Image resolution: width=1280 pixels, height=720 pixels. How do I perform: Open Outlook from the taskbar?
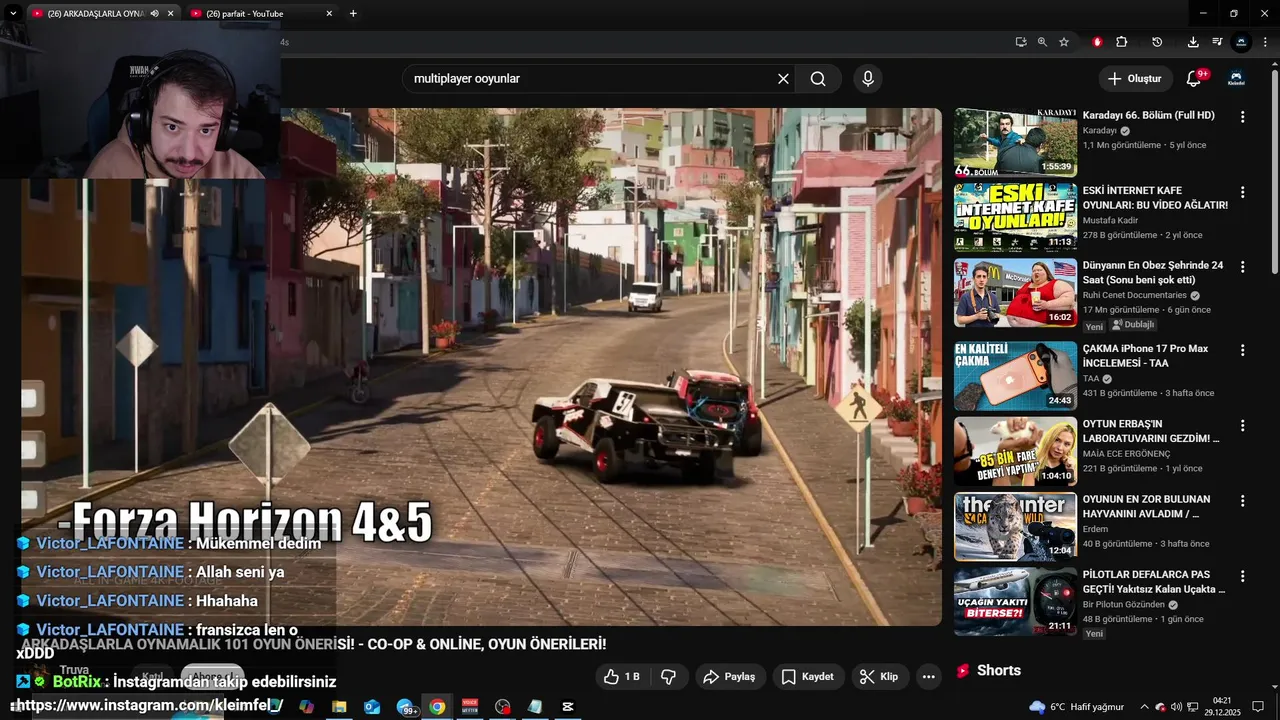point(372,707)
